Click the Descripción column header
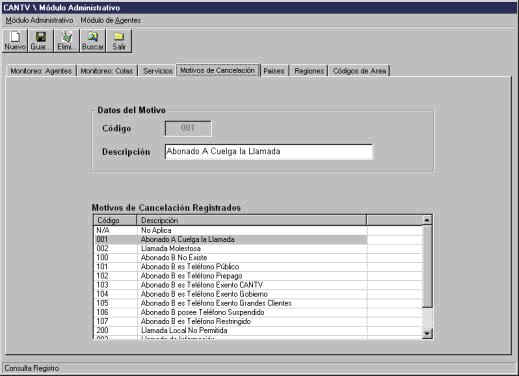 click(252, 220)
